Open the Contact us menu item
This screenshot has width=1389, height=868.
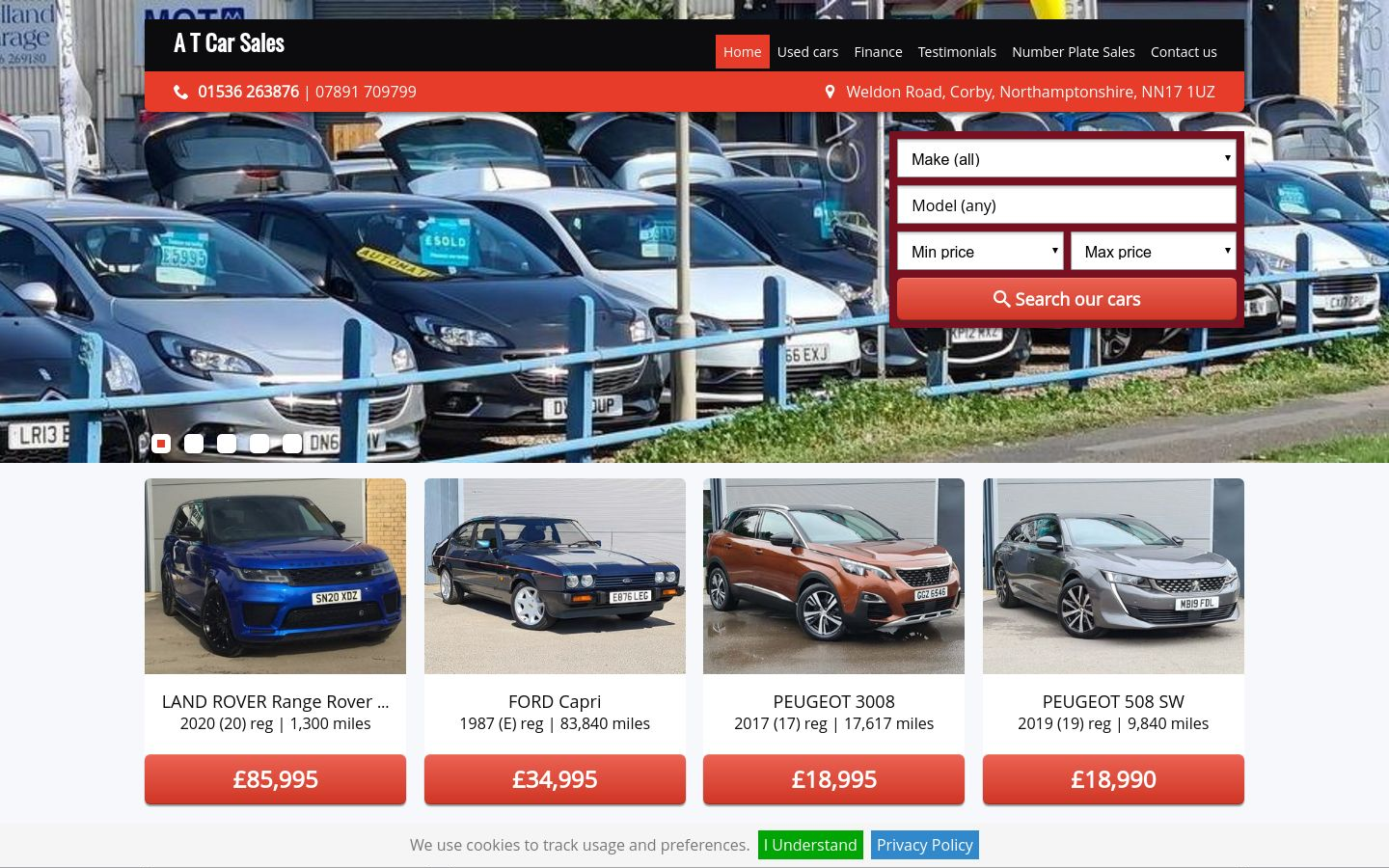click(1184, 52)
